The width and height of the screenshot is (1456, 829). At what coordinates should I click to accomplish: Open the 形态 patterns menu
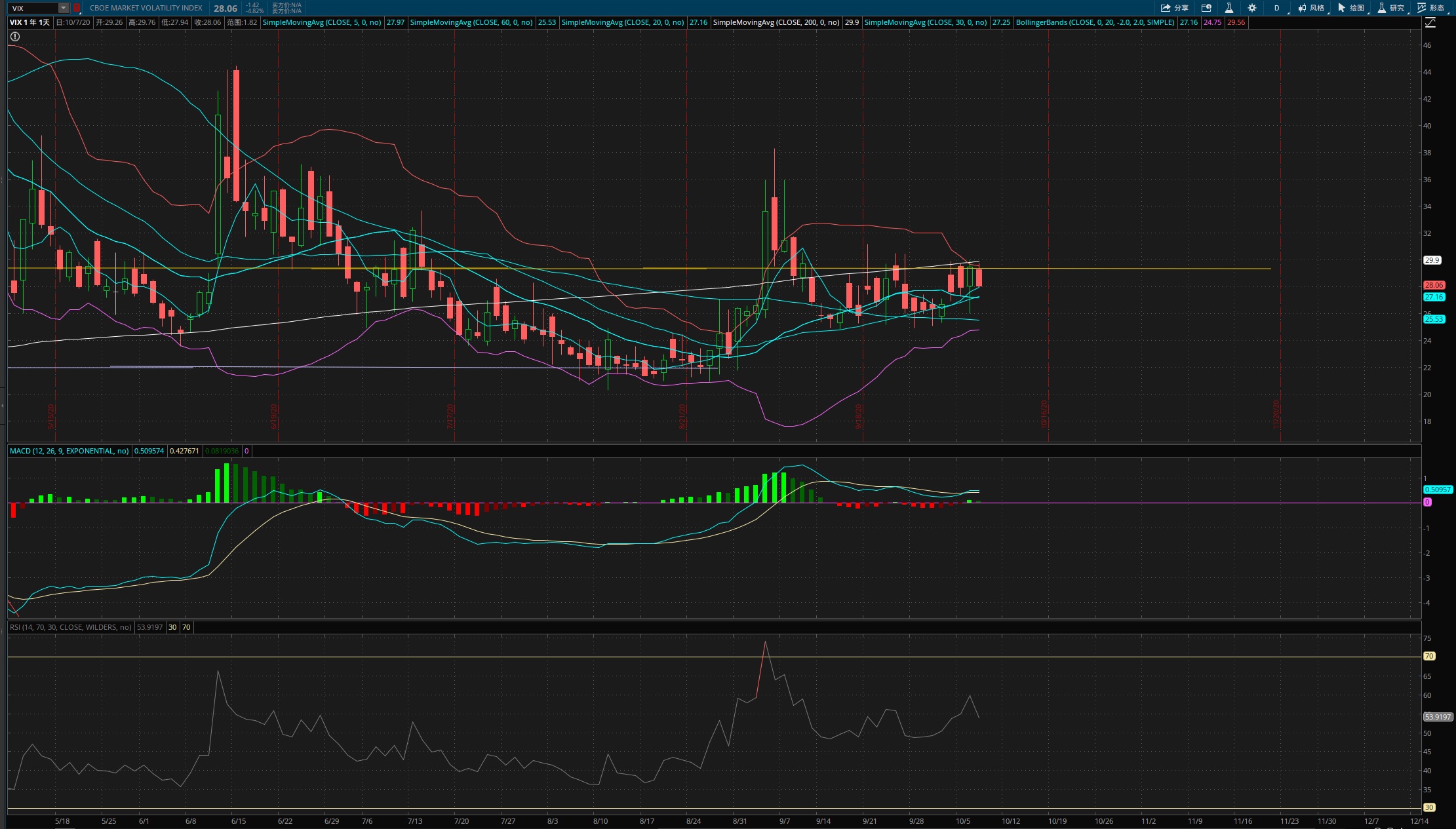[x=1431, y=8]
